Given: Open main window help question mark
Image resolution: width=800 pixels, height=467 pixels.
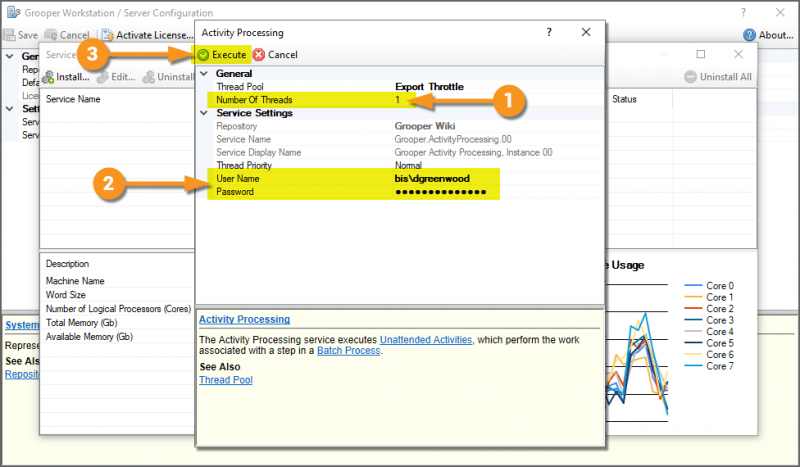Looking at the screenshot, I should point(743,12).
